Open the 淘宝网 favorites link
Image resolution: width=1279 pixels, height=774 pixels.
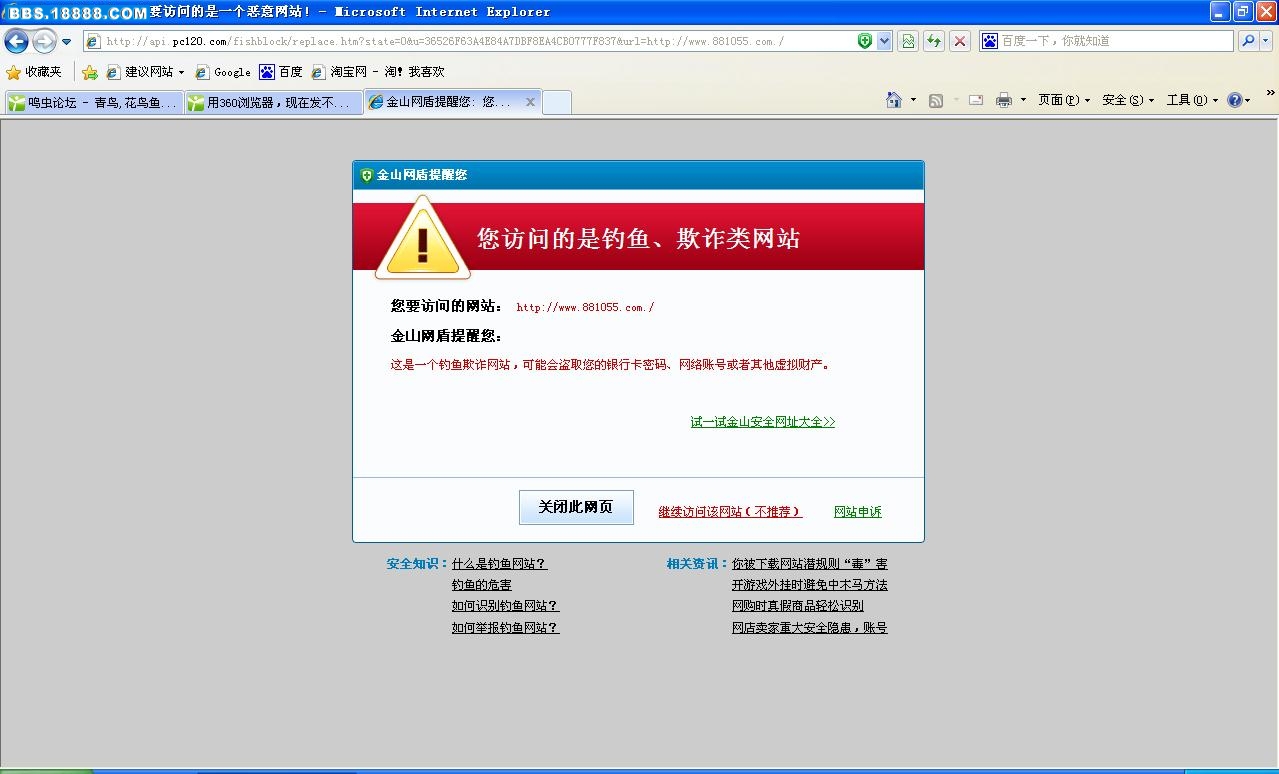(378, 72)
